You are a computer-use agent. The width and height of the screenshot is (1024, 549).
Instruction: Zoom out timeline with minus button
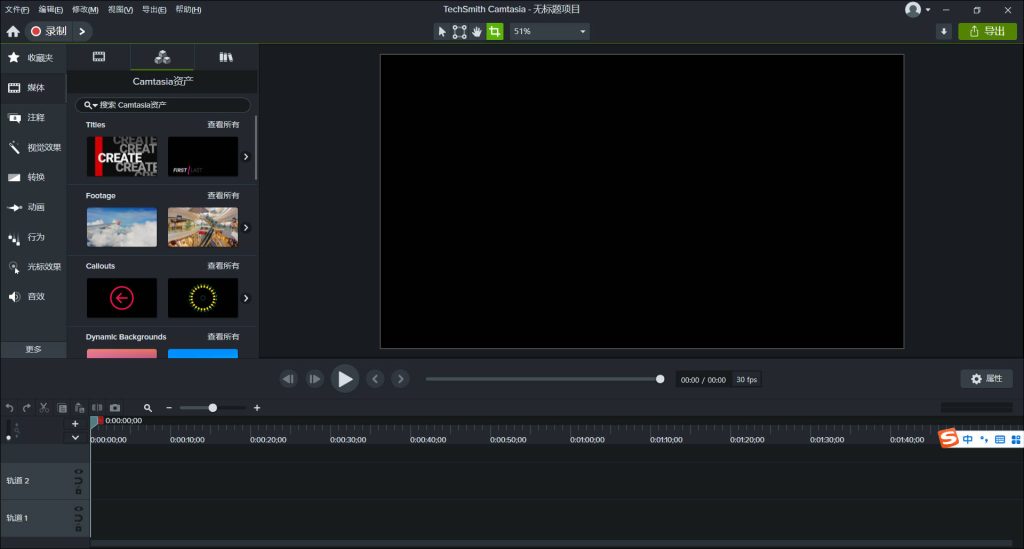coord(169,408)
